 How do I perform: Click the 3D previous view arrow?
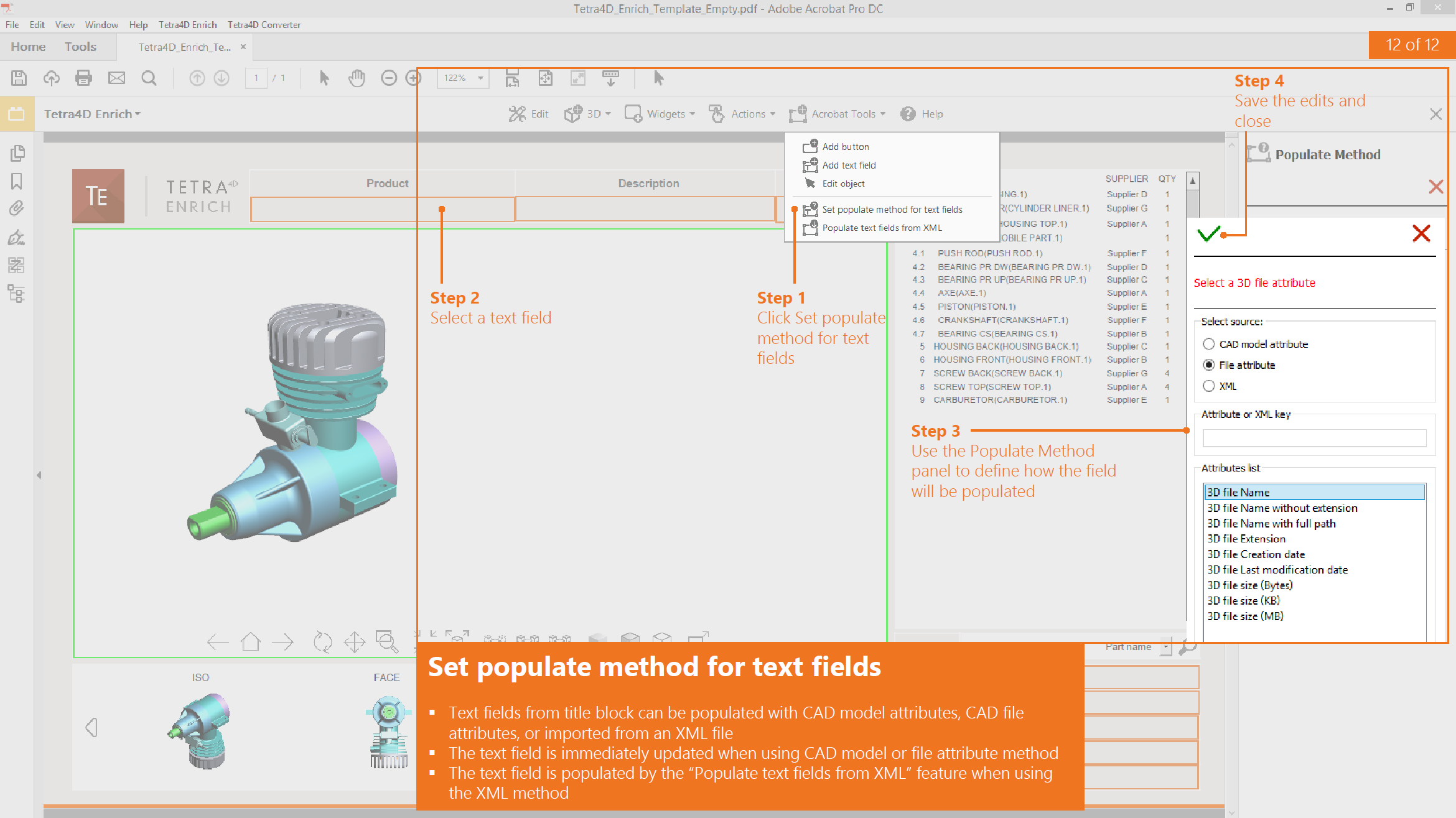pos(218,641)
